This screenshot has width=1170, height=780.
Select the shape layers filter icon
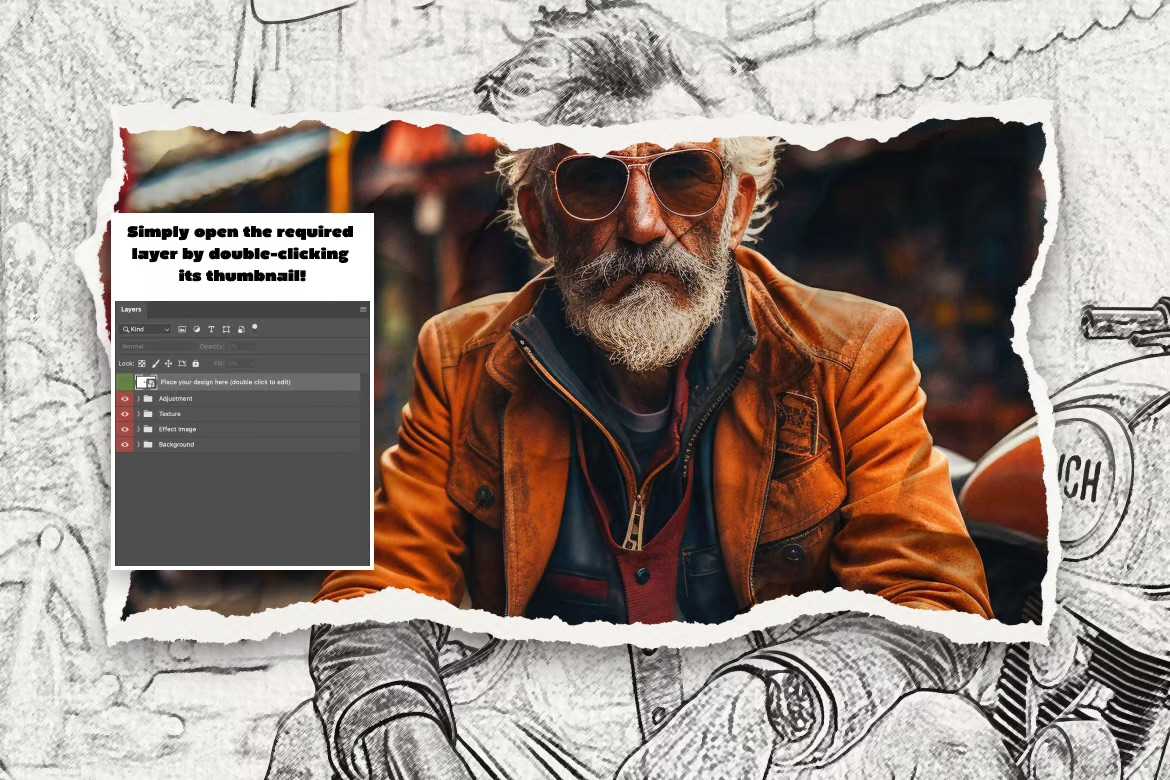click(227, 328)
